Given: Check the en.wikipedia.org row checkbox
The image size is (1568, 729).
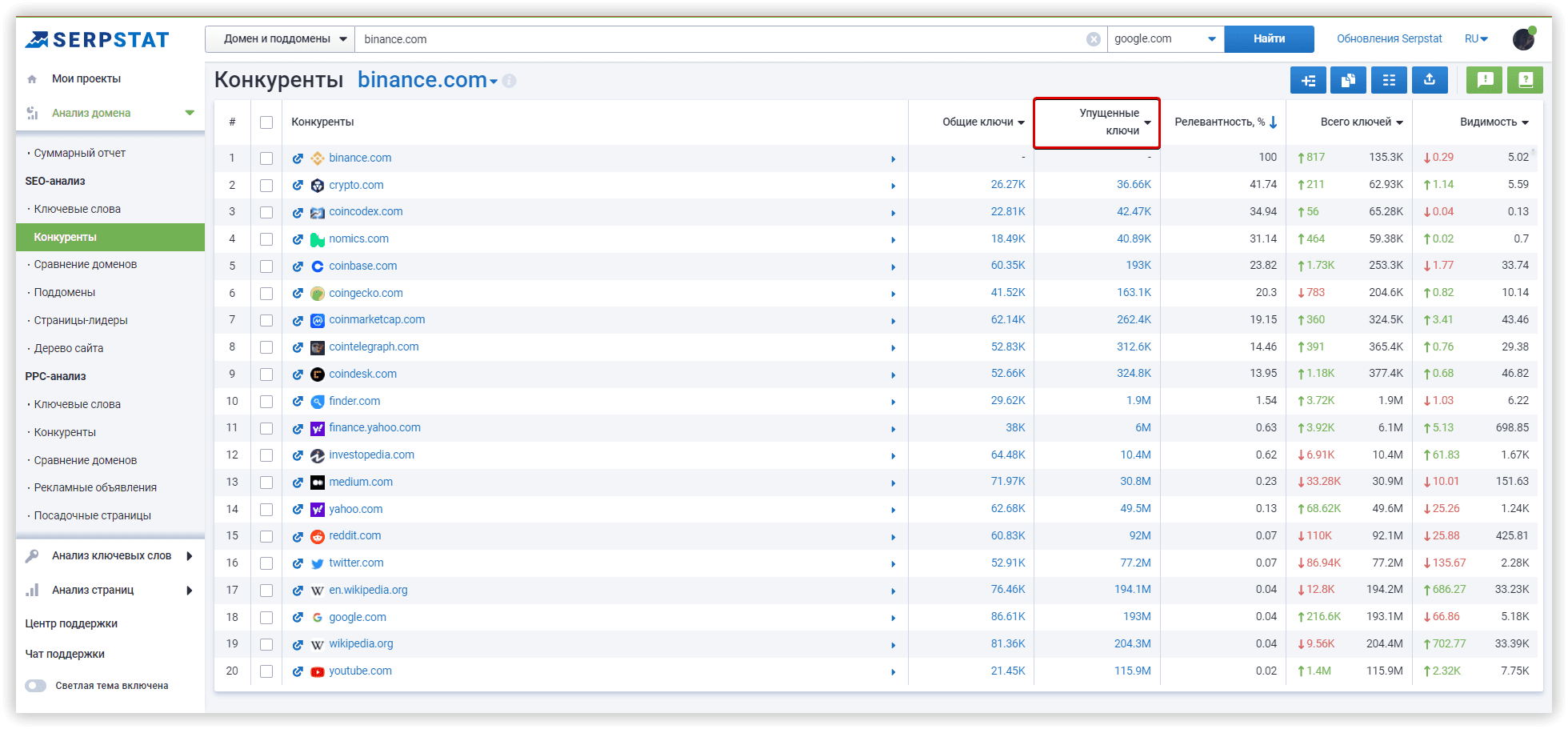Looking at the screenshot, I should tap(266, 591).
